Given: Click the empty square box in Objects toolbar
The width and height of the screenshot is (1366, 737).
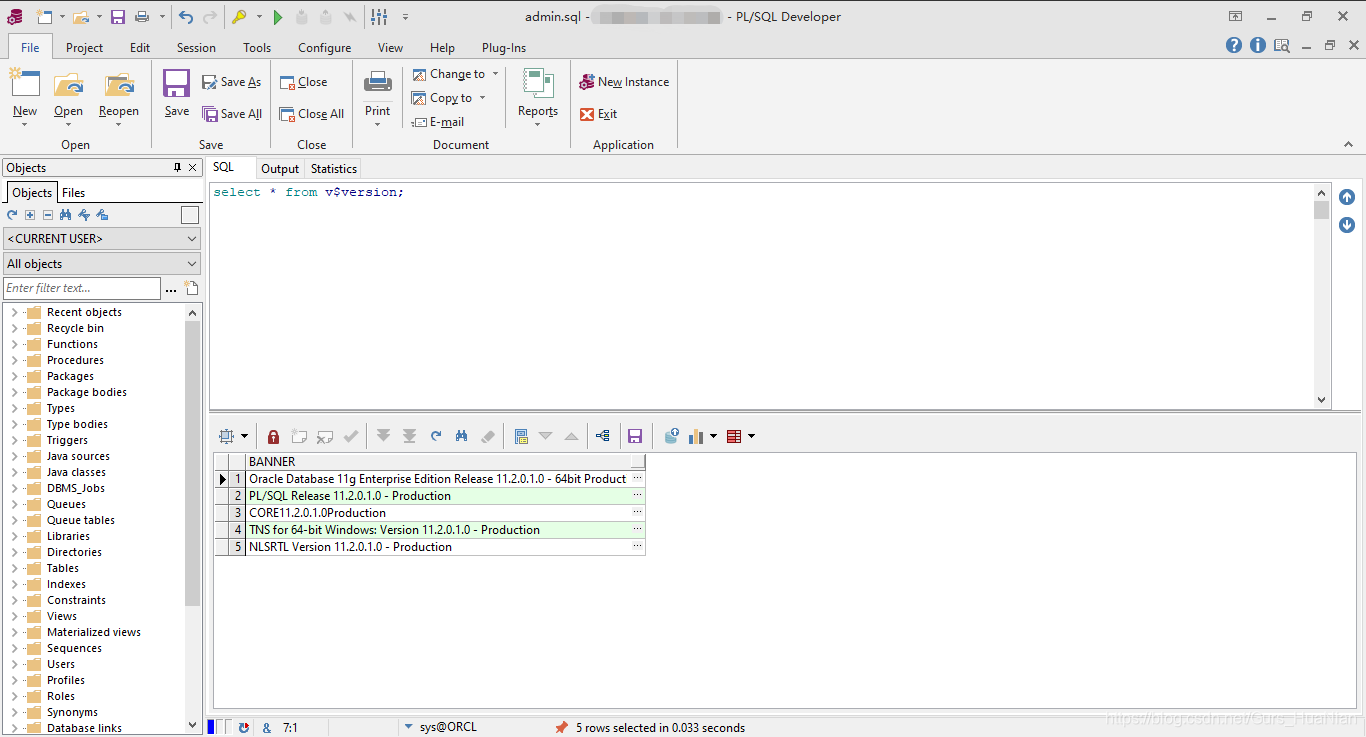Looking at the screenshot, I should point(190,215).
